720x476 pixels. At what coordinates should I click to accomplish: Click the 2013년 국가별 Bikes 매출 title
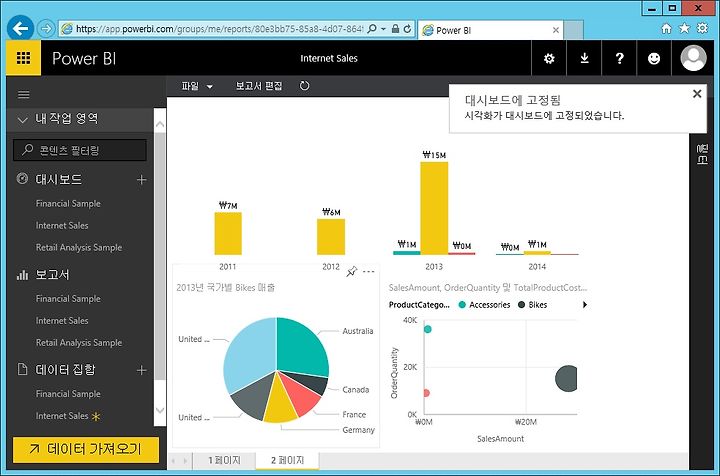[x=225, y=288]
